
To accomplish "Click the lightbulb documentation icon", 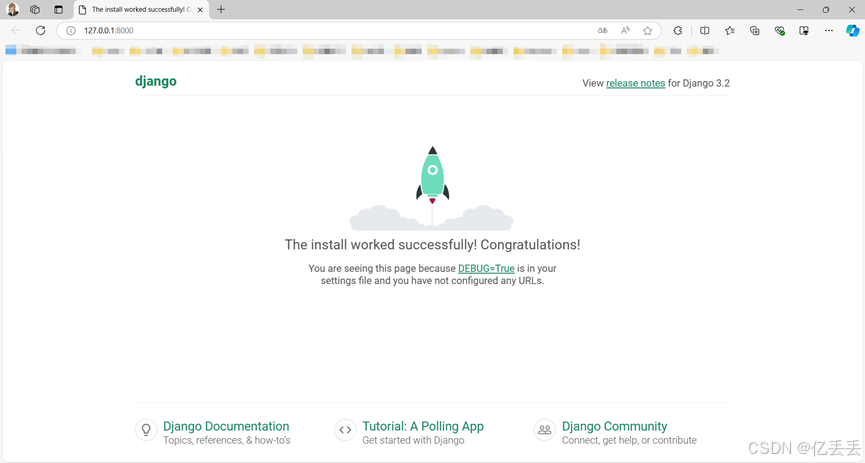I will (x=146, y=429).
